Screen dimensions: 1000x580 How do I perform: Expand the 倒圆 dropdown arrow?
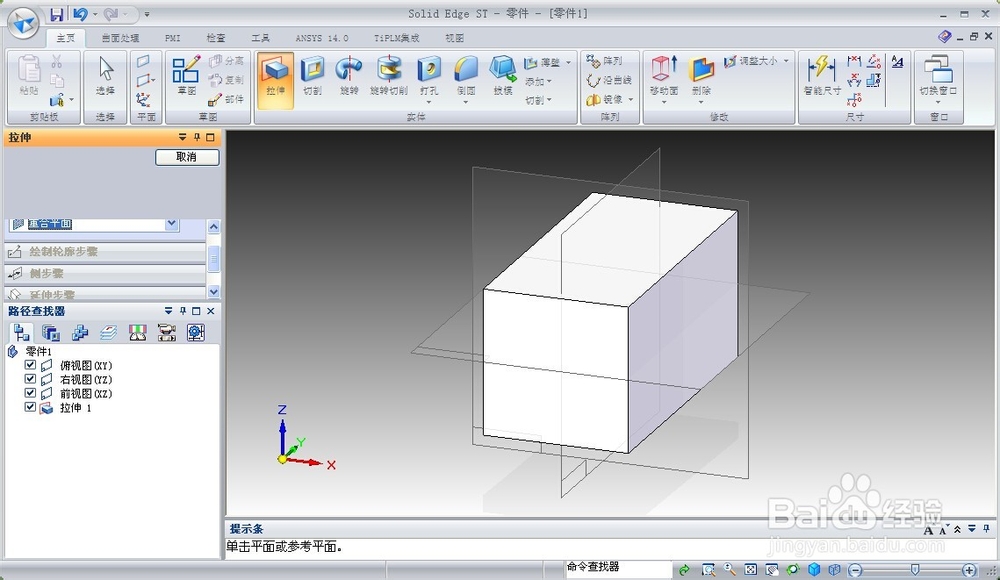pos(466,102)
